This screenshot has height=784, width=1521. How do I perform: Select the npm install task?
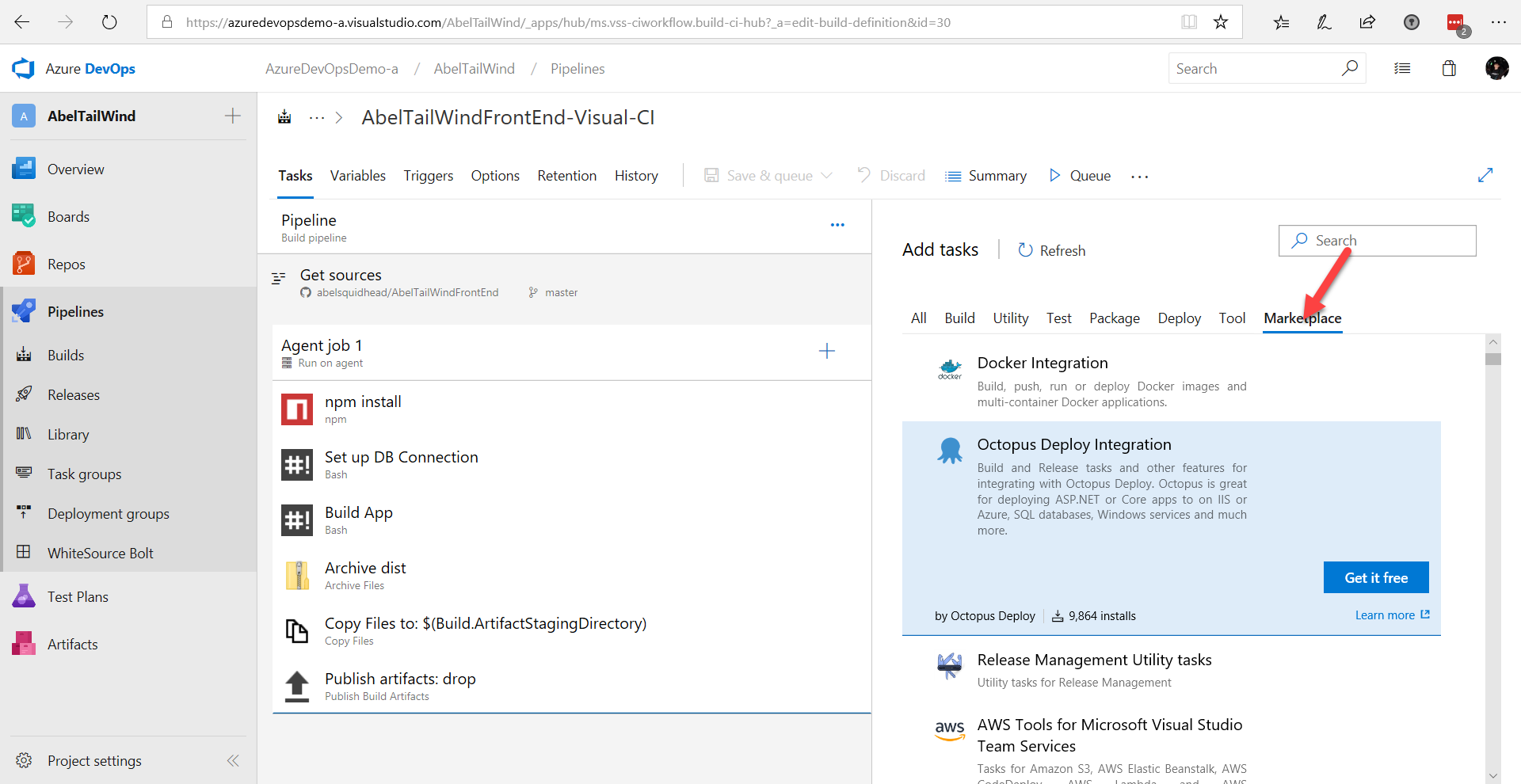coord(572,409)
